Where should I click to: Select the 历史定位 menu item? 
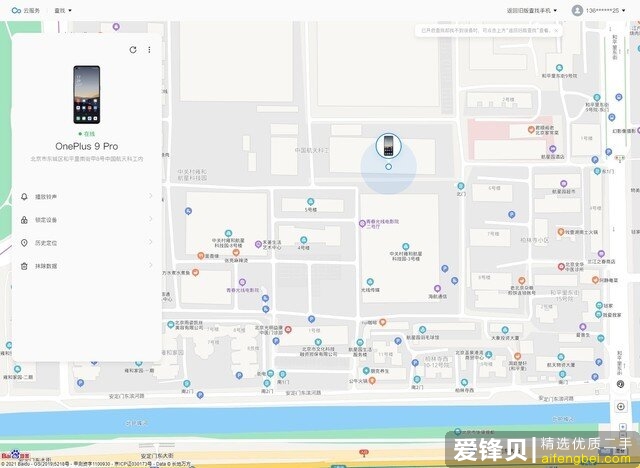pyautogui.click(x=46, y=242)
